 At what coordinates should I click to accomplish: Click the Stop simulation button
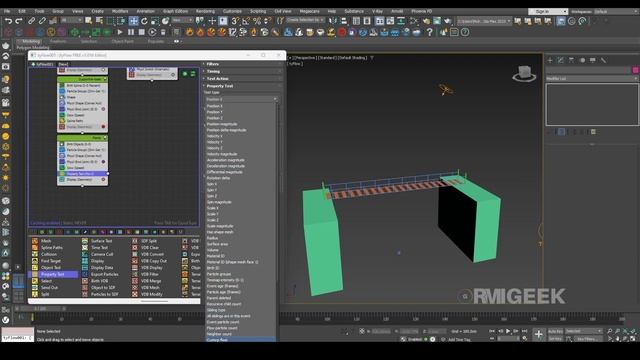point(141,32)
